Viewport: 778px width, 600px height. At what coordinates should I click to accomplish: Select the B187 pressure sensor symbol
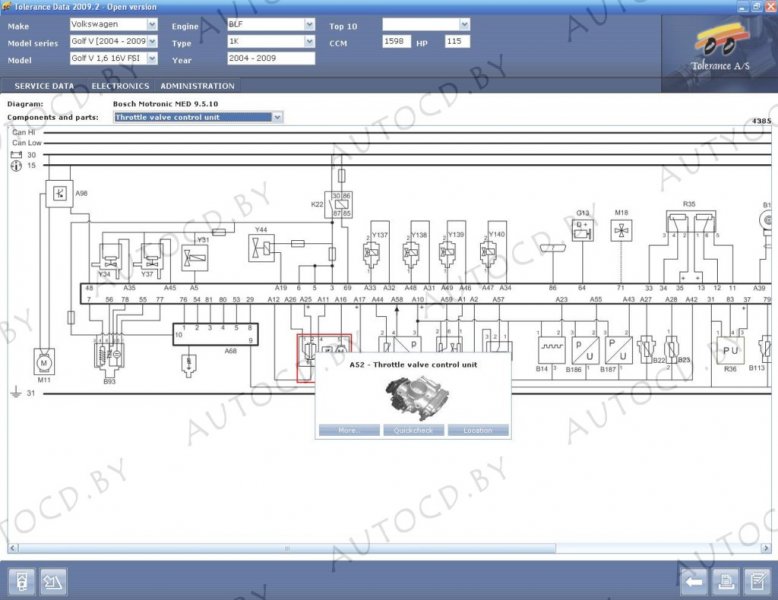(619, 350)
